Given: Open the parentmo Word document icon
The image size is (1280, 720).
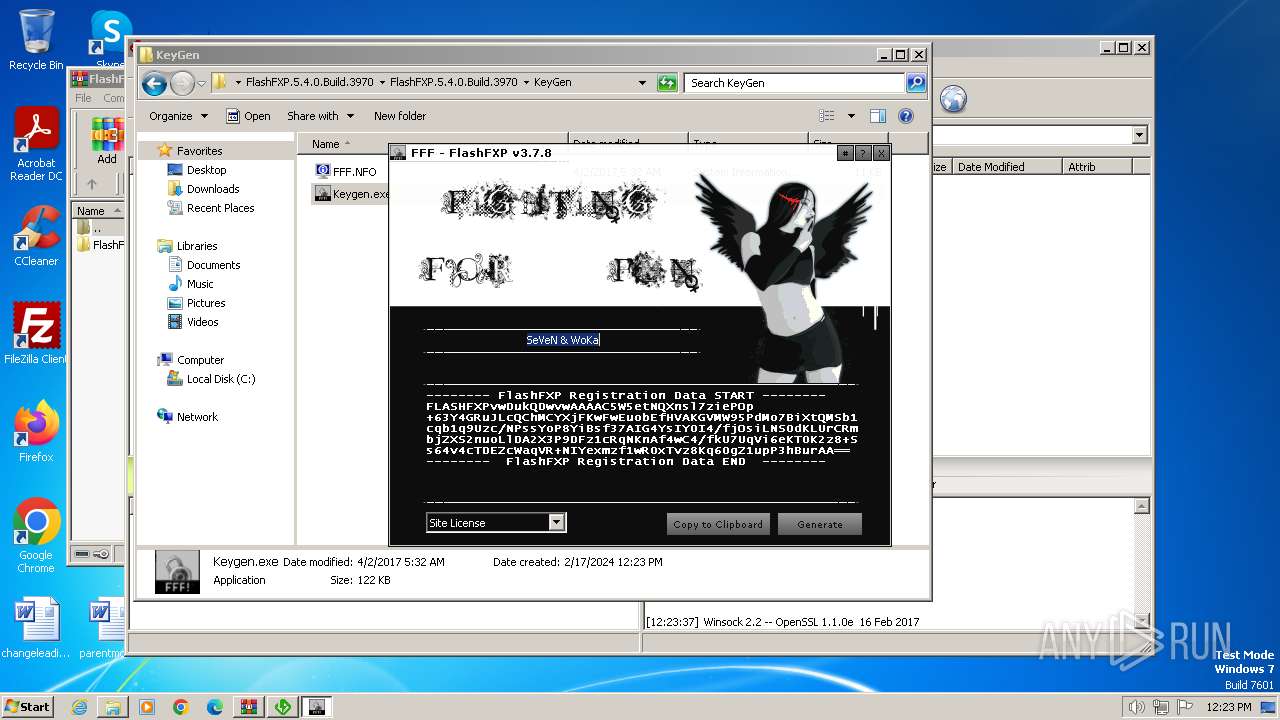Looking at the screenshot, I should coord(105,628).
